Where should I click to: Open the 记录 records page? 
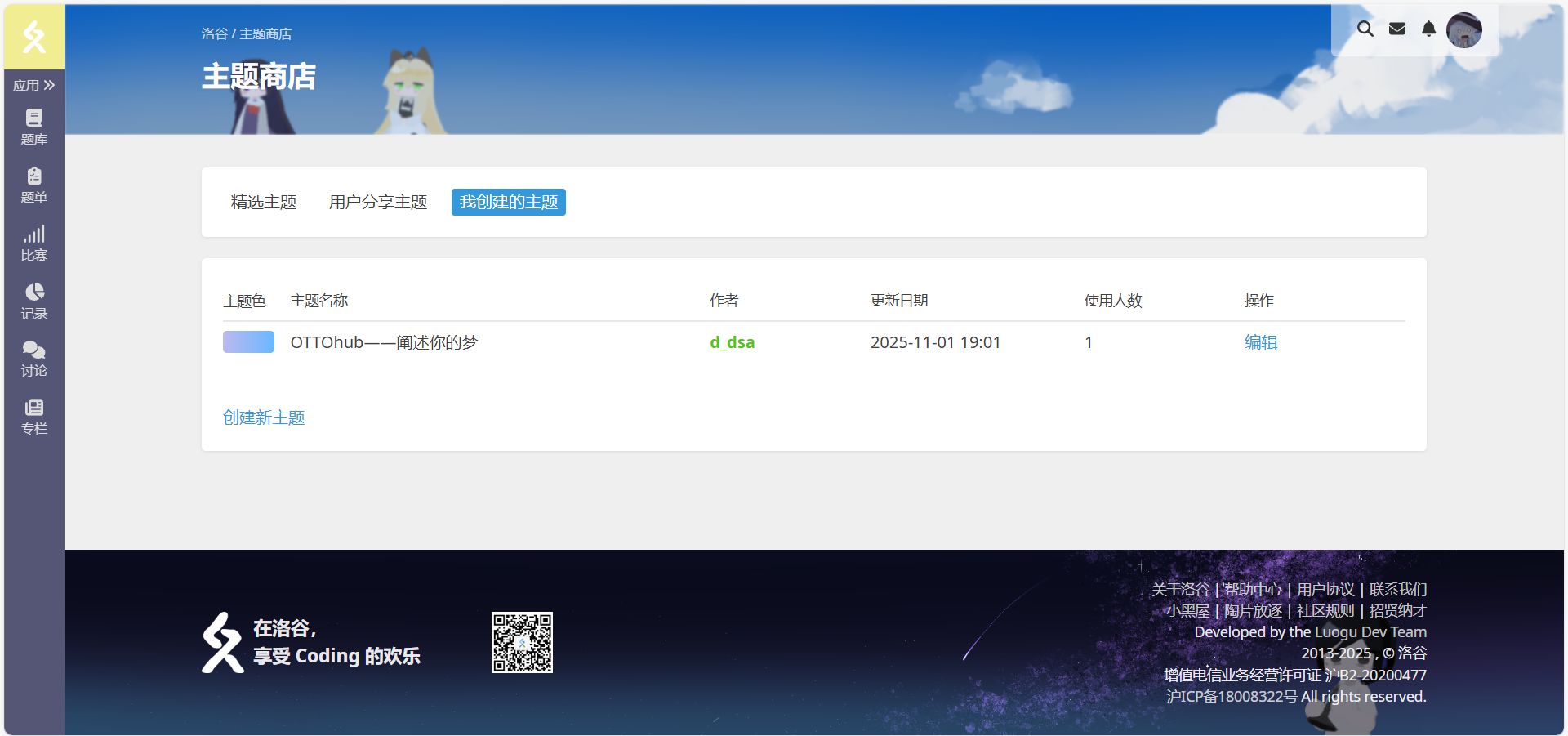click(x=34, y=301)
